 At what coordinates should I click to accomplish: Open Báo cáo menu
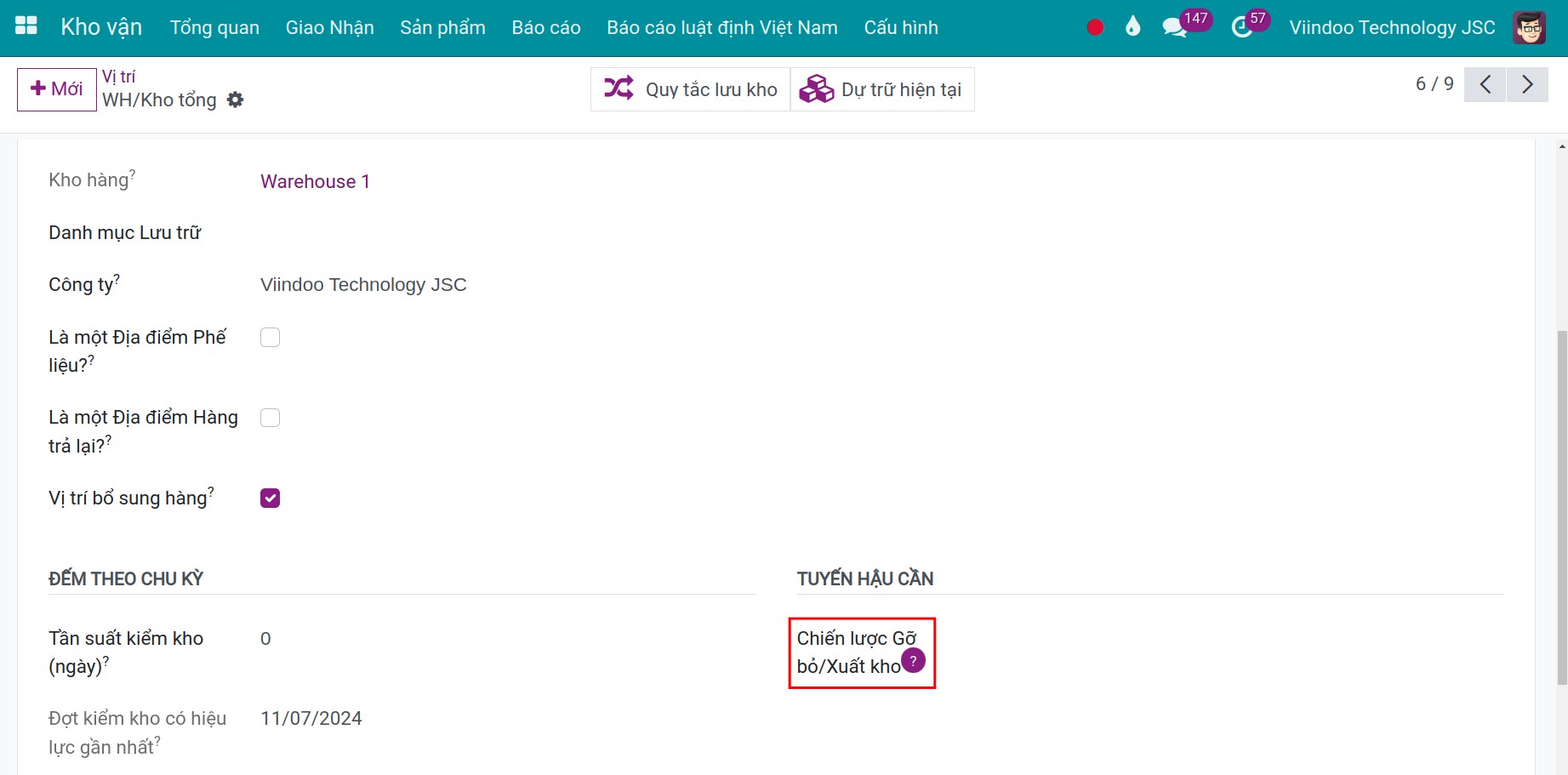click(x=546, y=27)
